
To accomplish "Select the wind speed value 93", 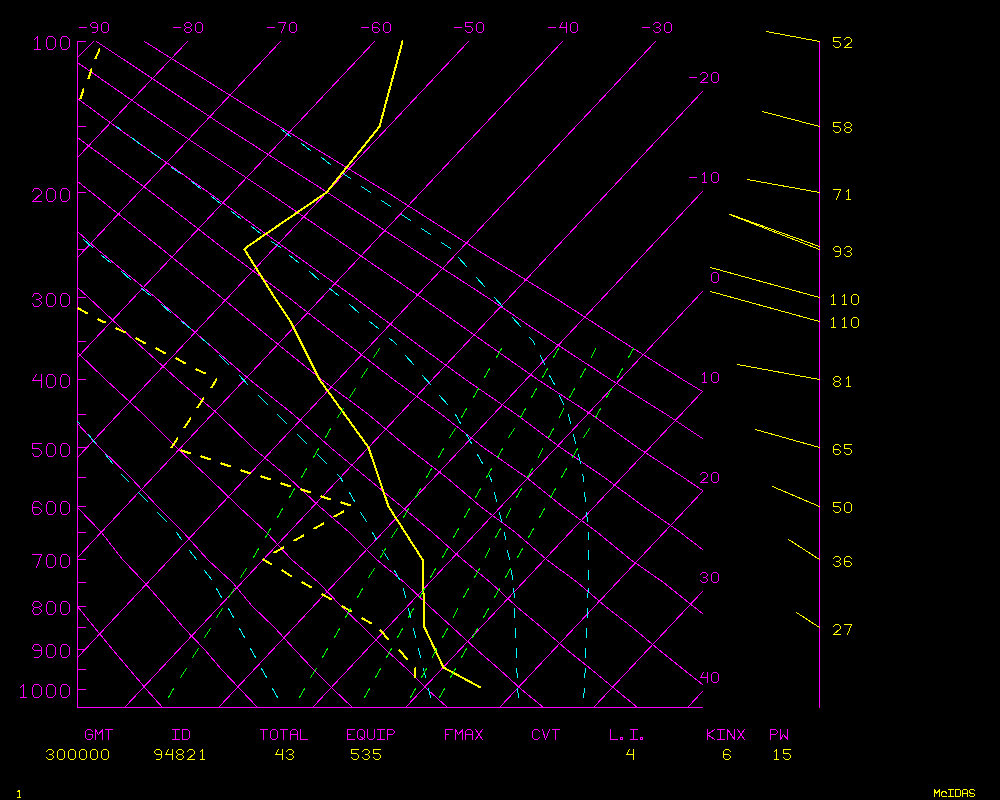I will tap(842, 252).
